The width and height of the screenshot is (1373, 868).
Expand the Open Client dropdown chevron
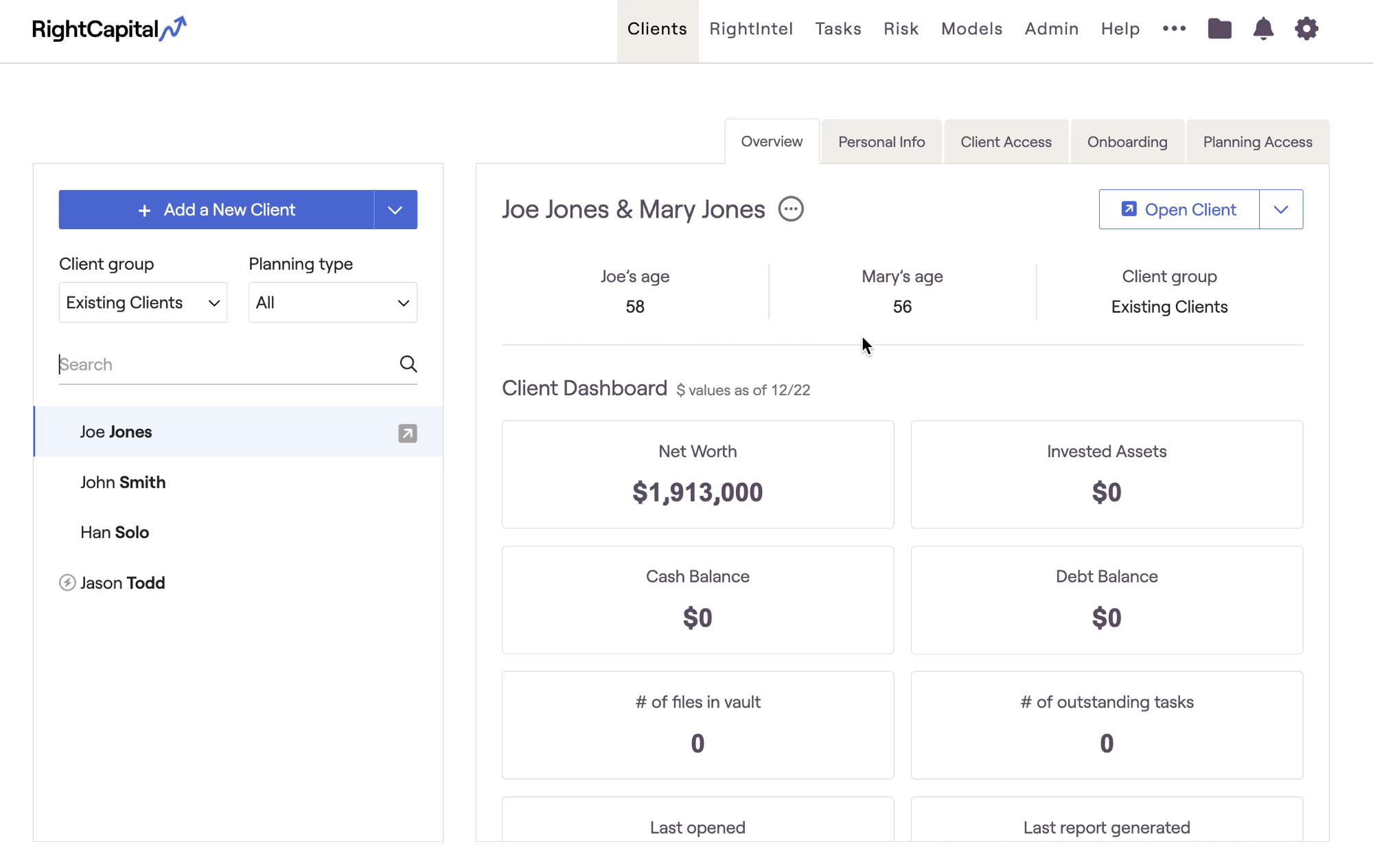click(x=1281, y=209)
